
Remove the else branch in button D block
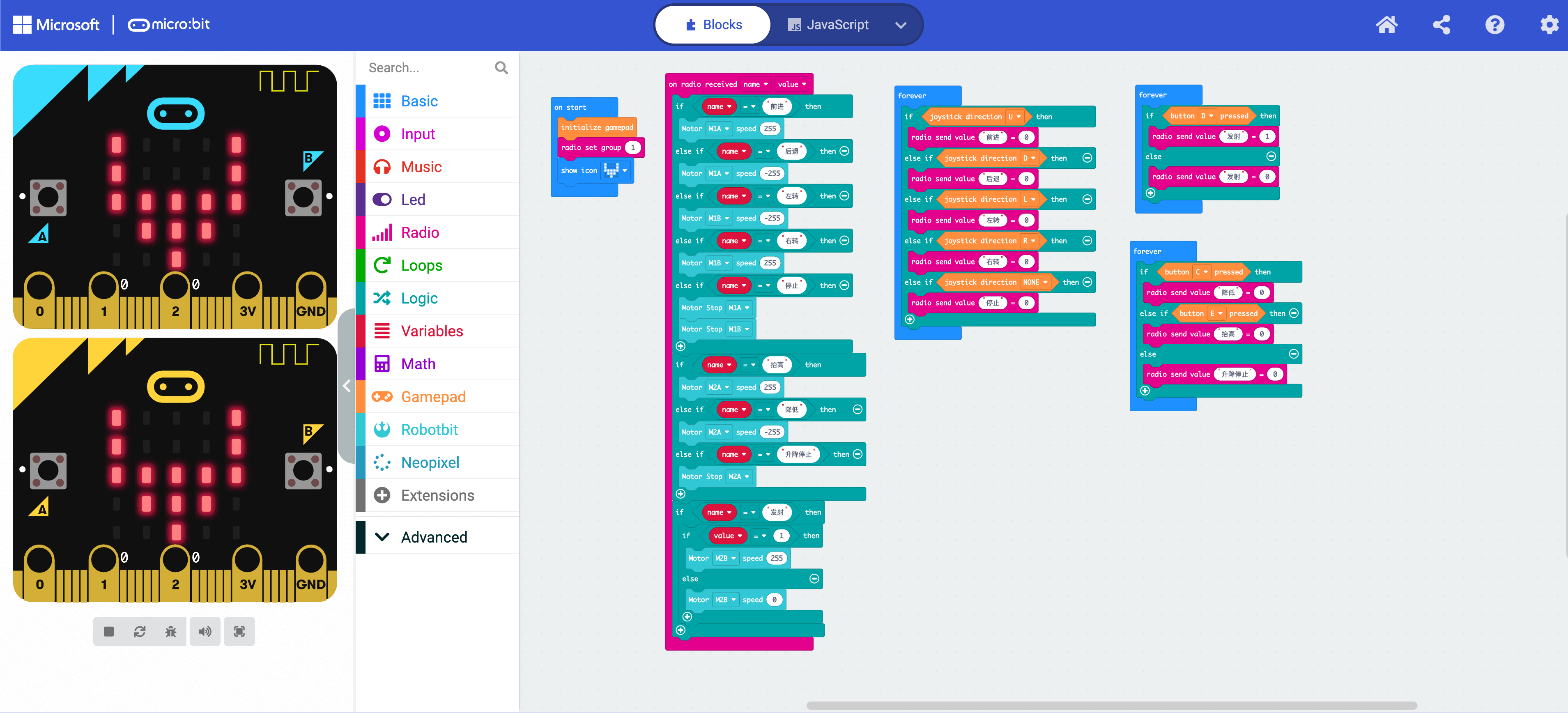click(x=1271, y=156)
